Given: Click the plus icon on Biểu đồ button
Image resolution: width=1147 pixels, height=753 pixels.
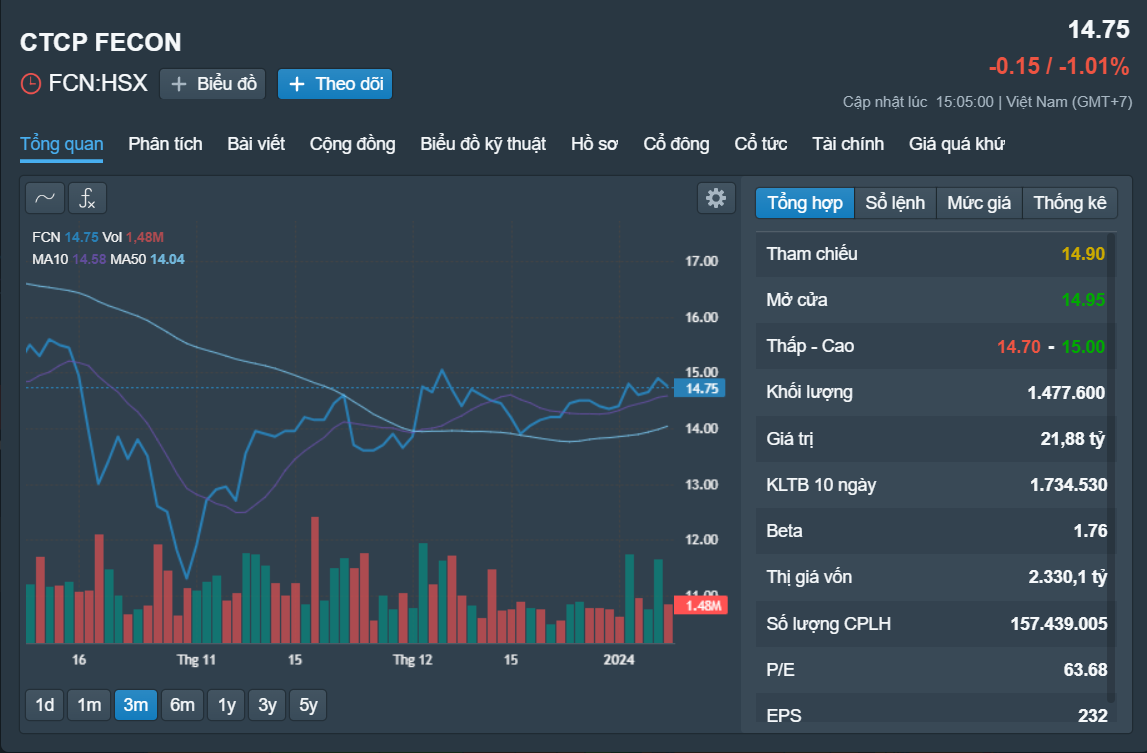Looking at the screenshot, I should click(178, 84).
